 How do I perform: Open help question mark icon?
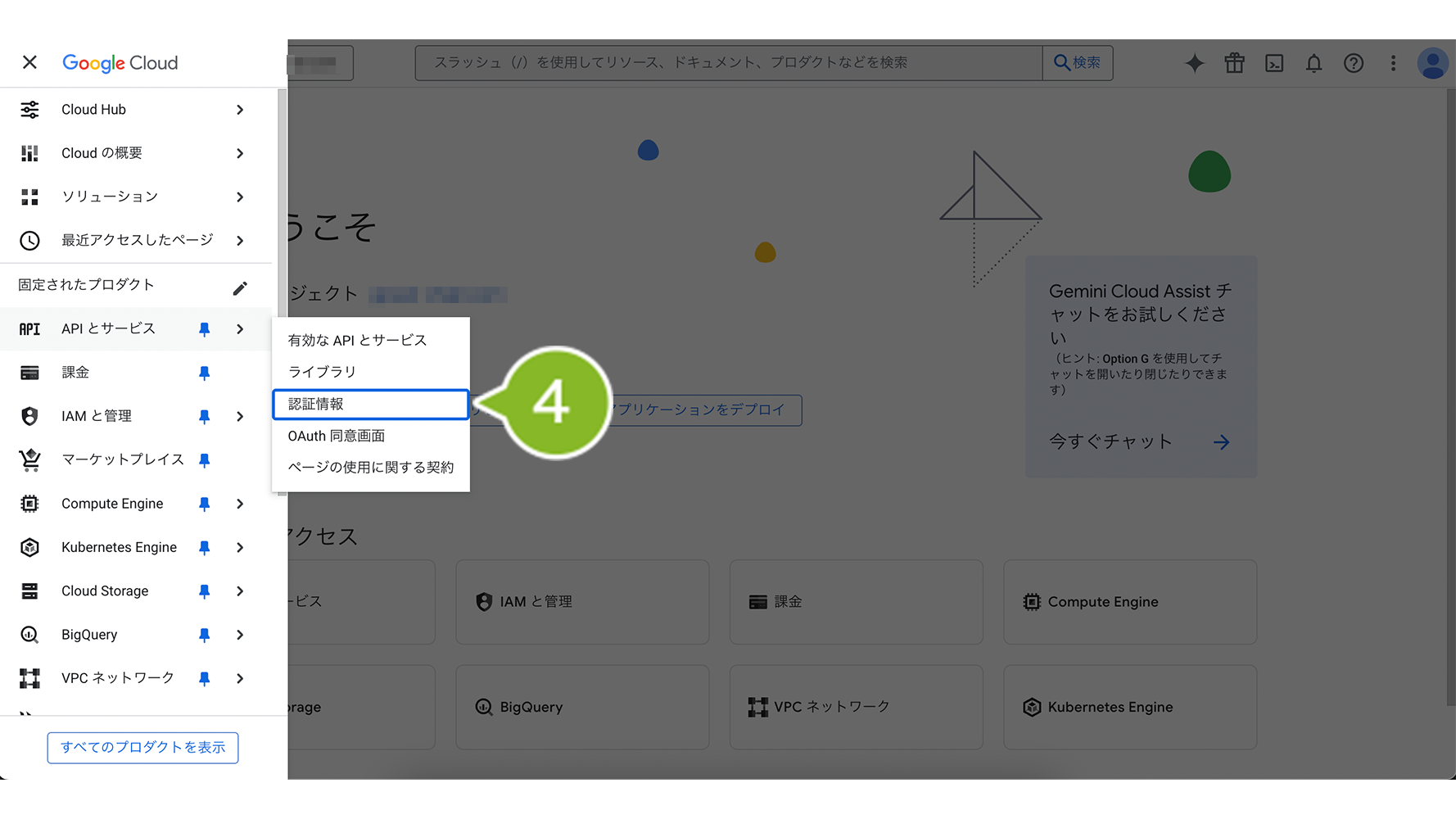coord(1354,63)
